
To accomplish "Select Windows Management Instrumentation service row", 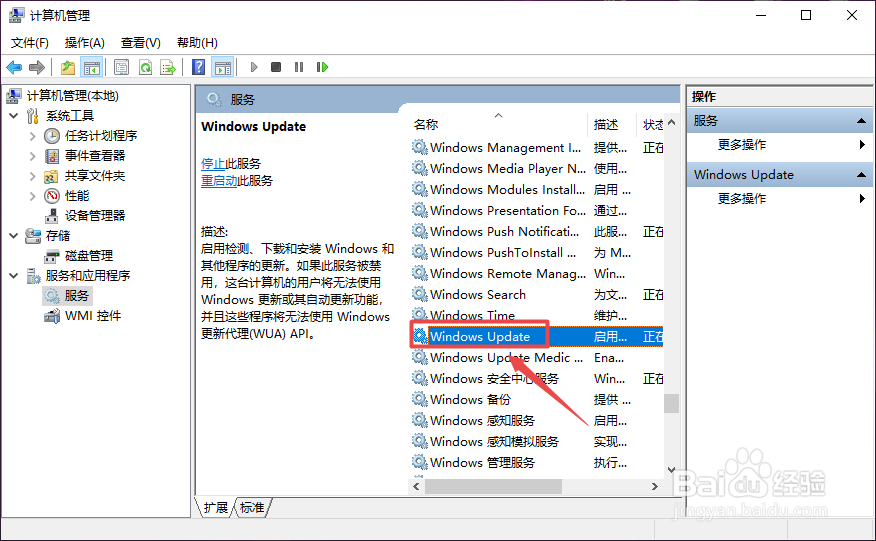I will [537, 148].
